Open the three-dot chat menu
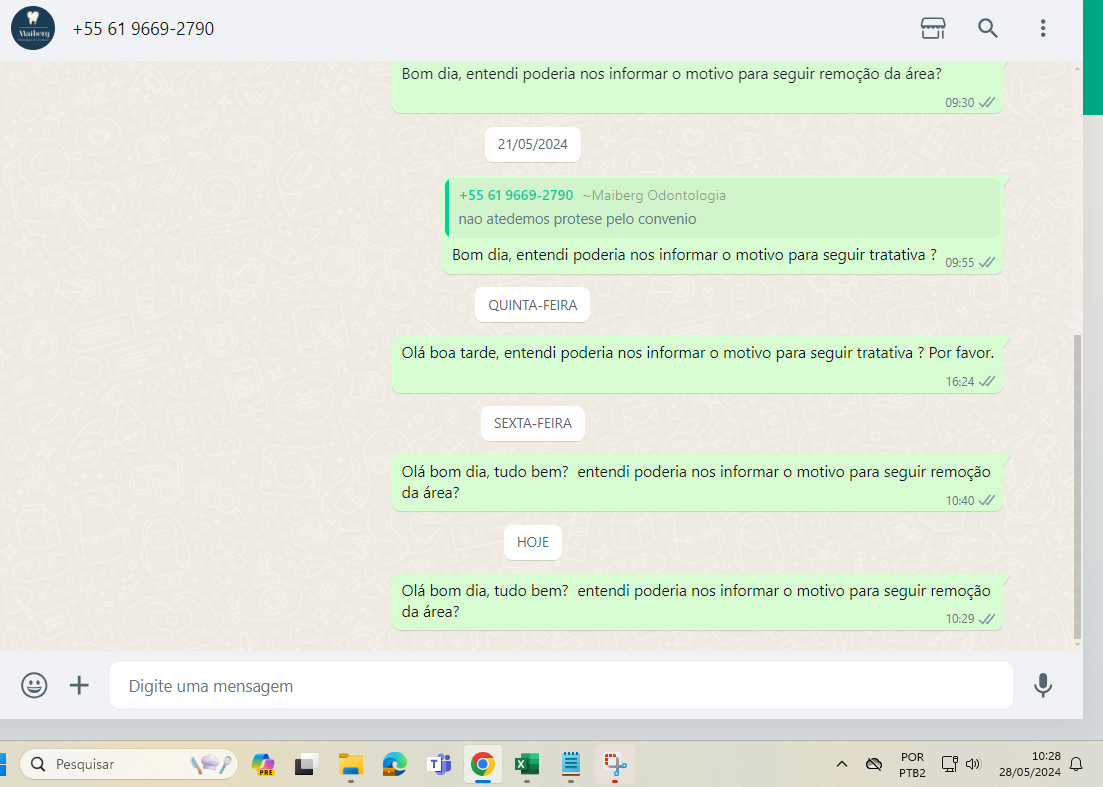The height and width of the screenshot is (787, 1103). coord(1043,28)
